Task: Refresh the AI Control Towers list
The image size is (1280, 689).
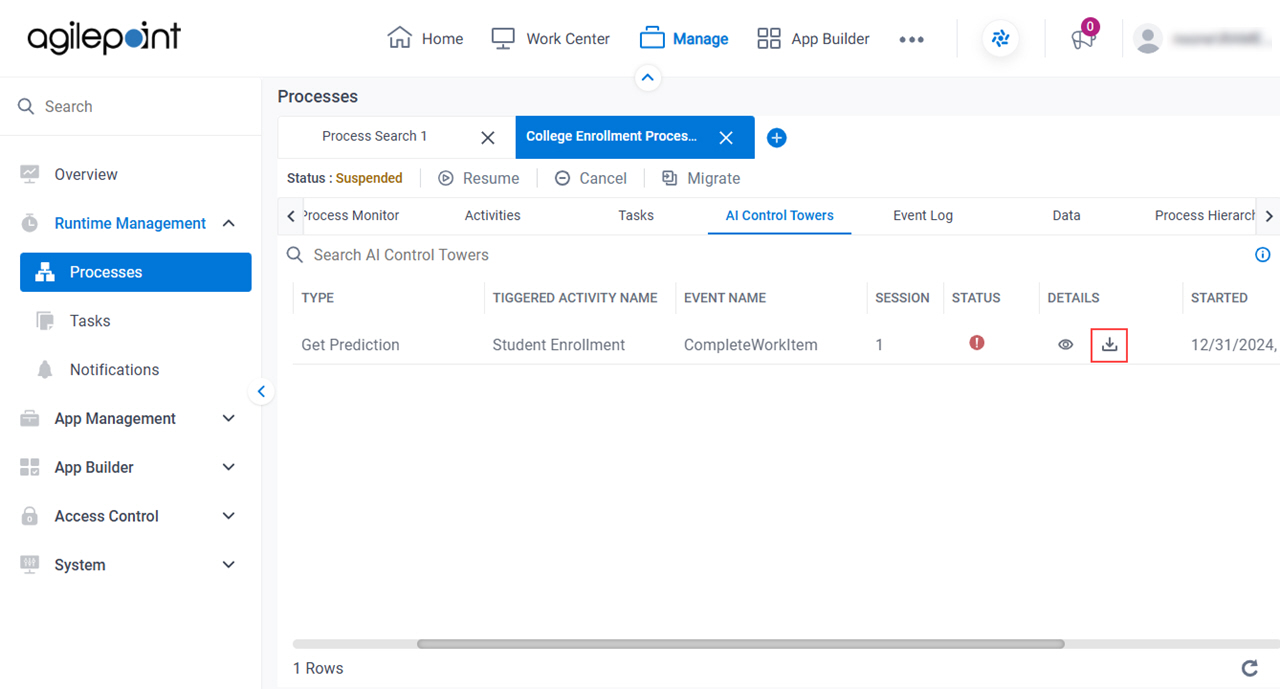Action: 1249,668
